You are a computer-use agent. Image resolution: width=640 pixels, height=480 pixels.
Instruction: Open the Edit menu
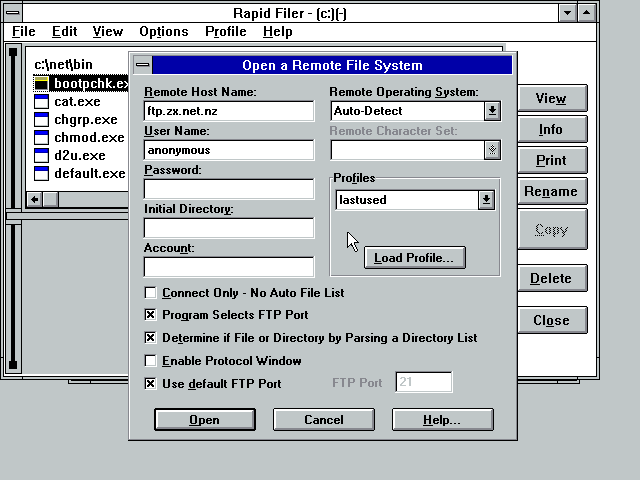coord(64,31)
